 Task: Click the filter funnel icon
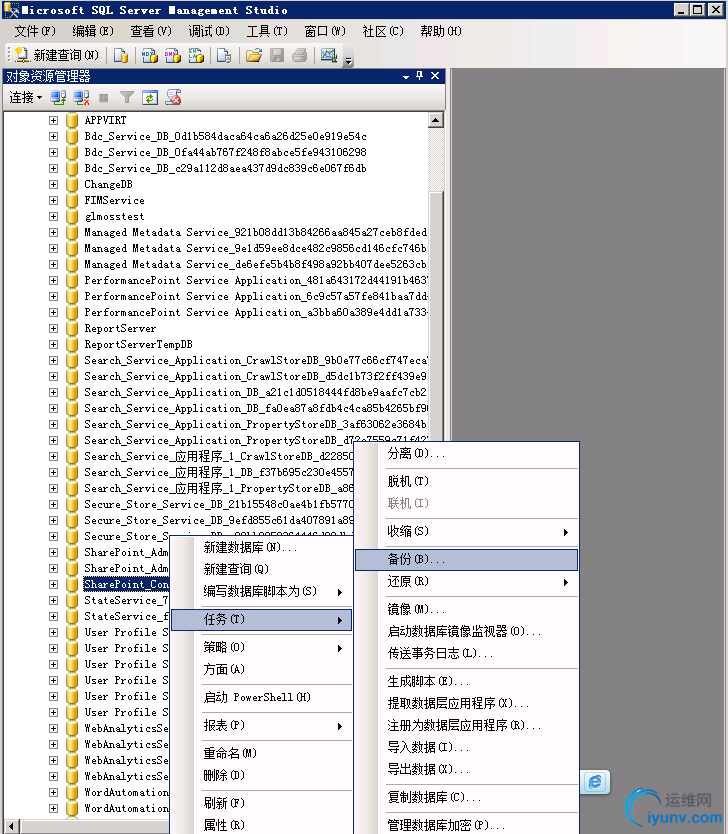tap(127, 98)
